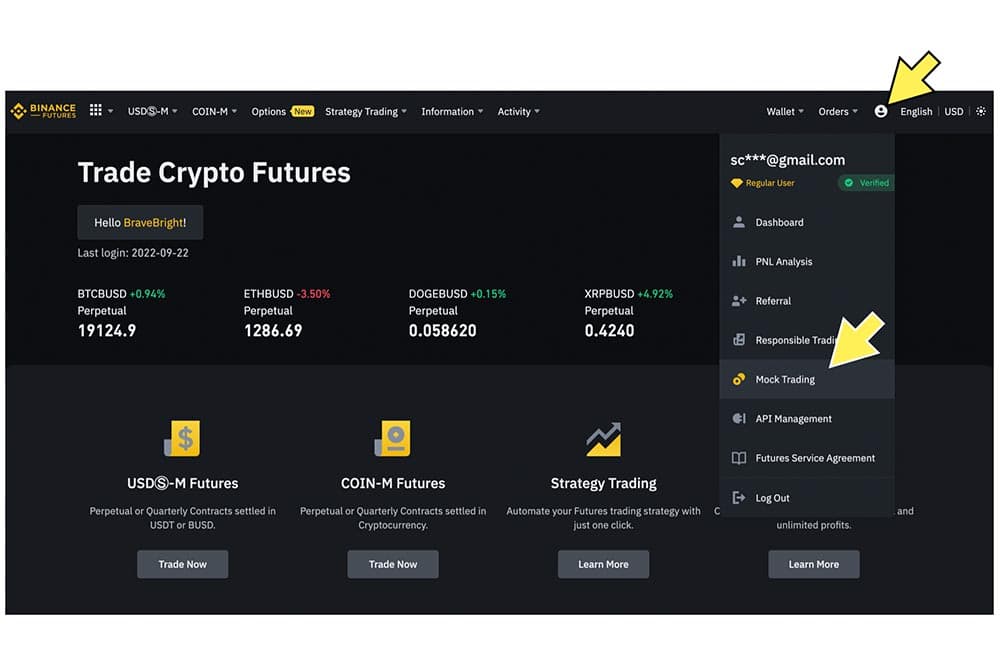Click the Hello BraveBright greeting box

click(x=140, y=223)
